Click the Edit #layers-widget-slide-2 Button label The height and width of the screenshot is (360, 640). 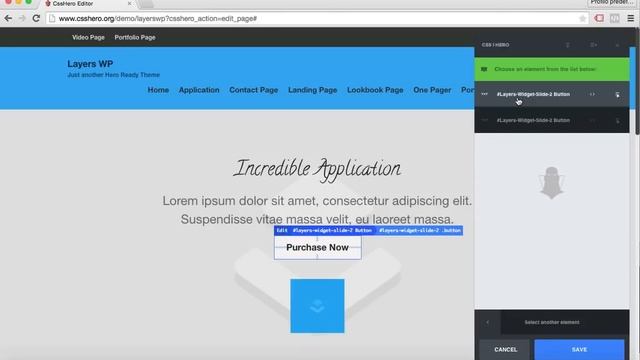(x=324, y=231)
